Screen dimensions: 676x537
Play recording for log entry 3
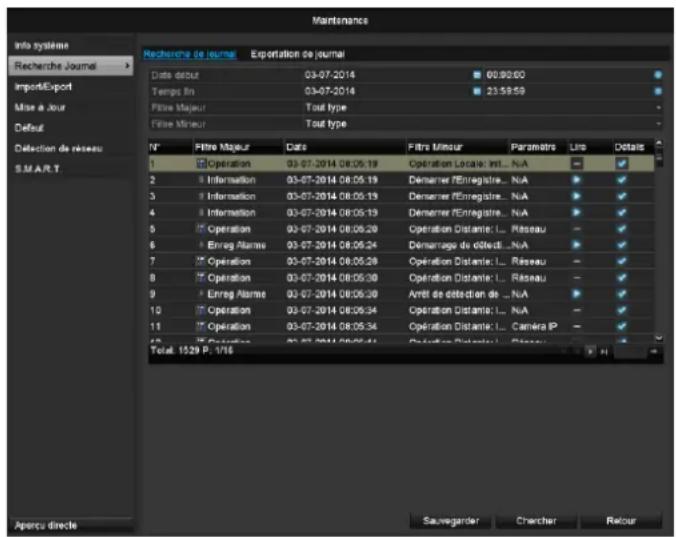click(576, 196)
